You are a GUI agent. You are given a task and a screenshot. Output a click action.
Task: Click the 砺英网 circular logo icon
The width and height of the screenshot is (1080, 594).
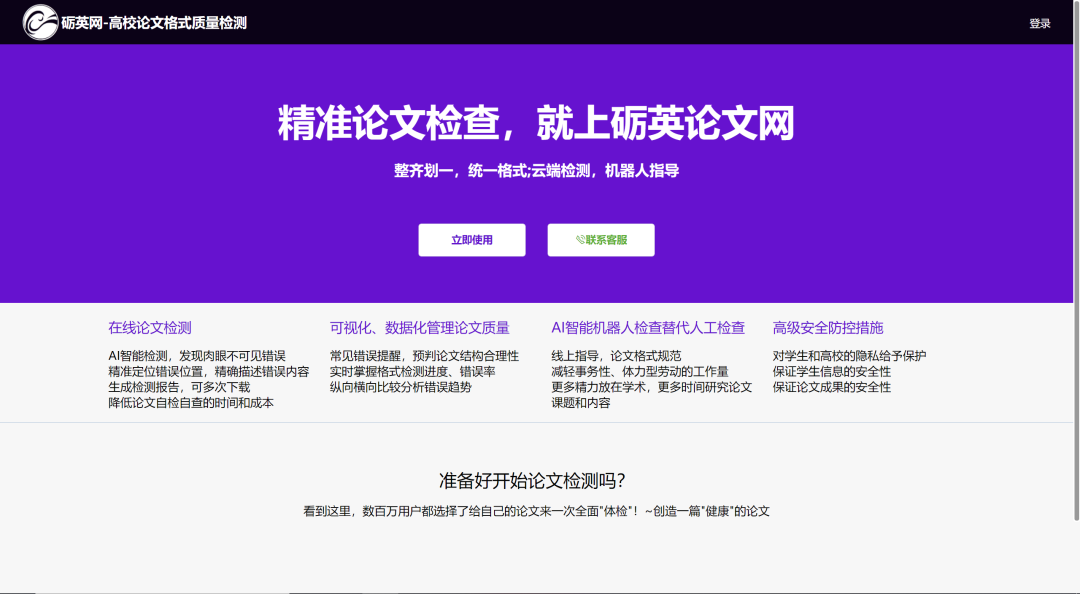click(40, 22)
